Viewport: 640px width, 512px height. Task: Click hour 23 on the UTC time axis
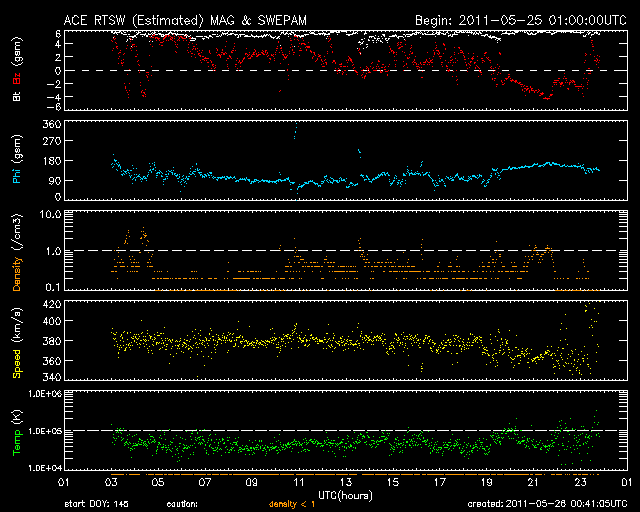[580, 482]
